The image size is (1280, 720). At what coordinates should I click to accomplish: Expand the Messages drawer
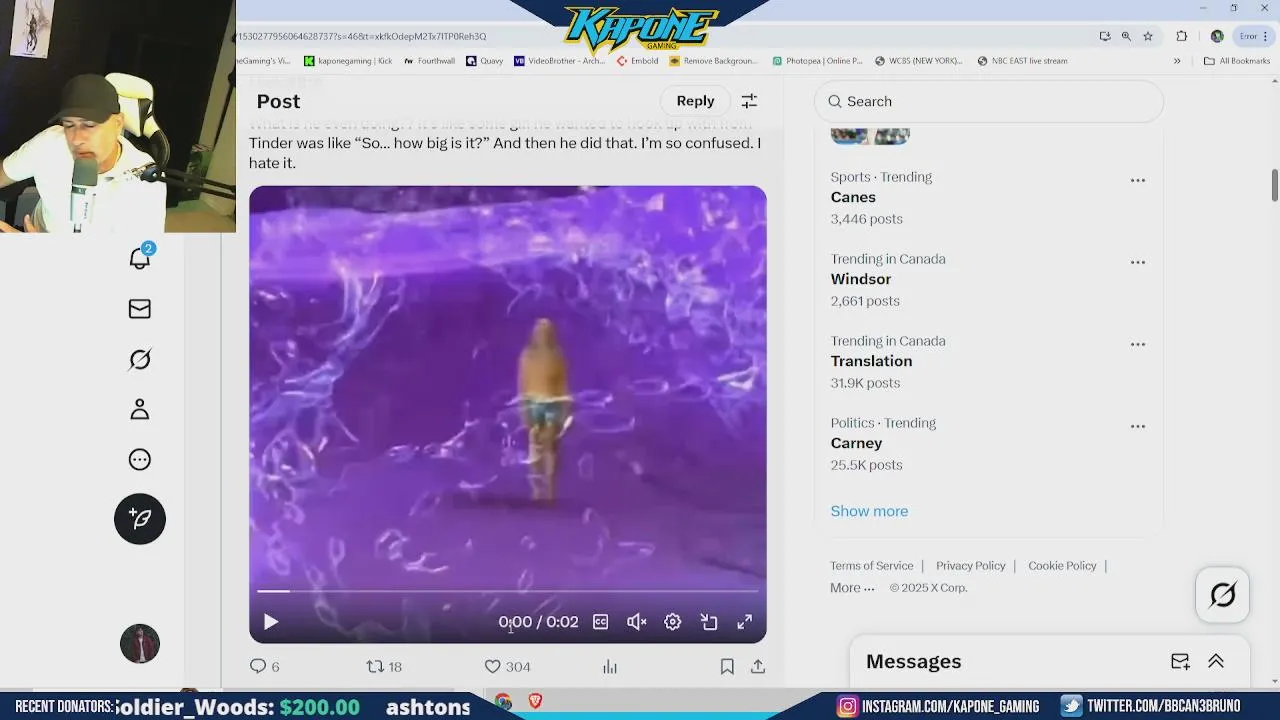tap(1216, 662)
